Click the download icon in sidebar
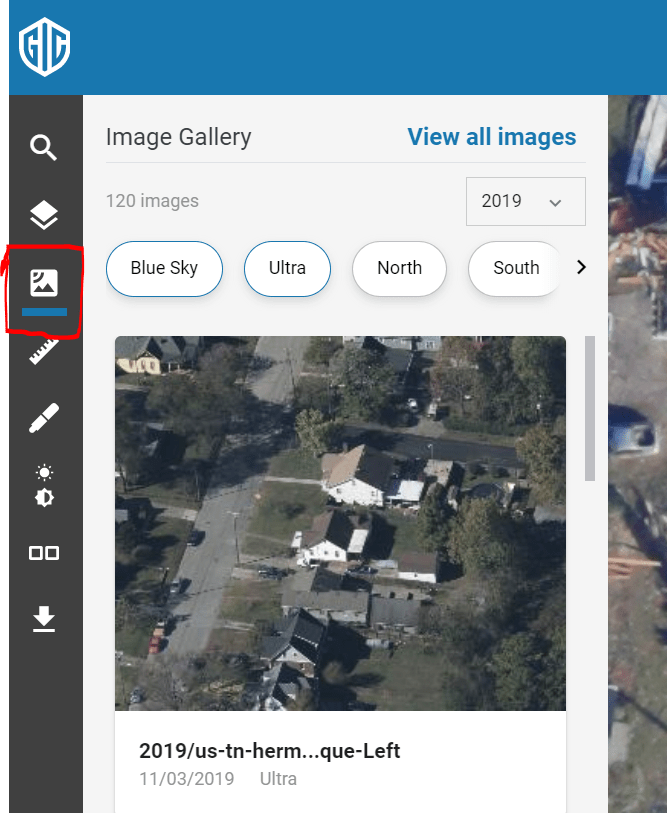Image resolution: width=667 pixels, height=813 pixels. [44, 620]
